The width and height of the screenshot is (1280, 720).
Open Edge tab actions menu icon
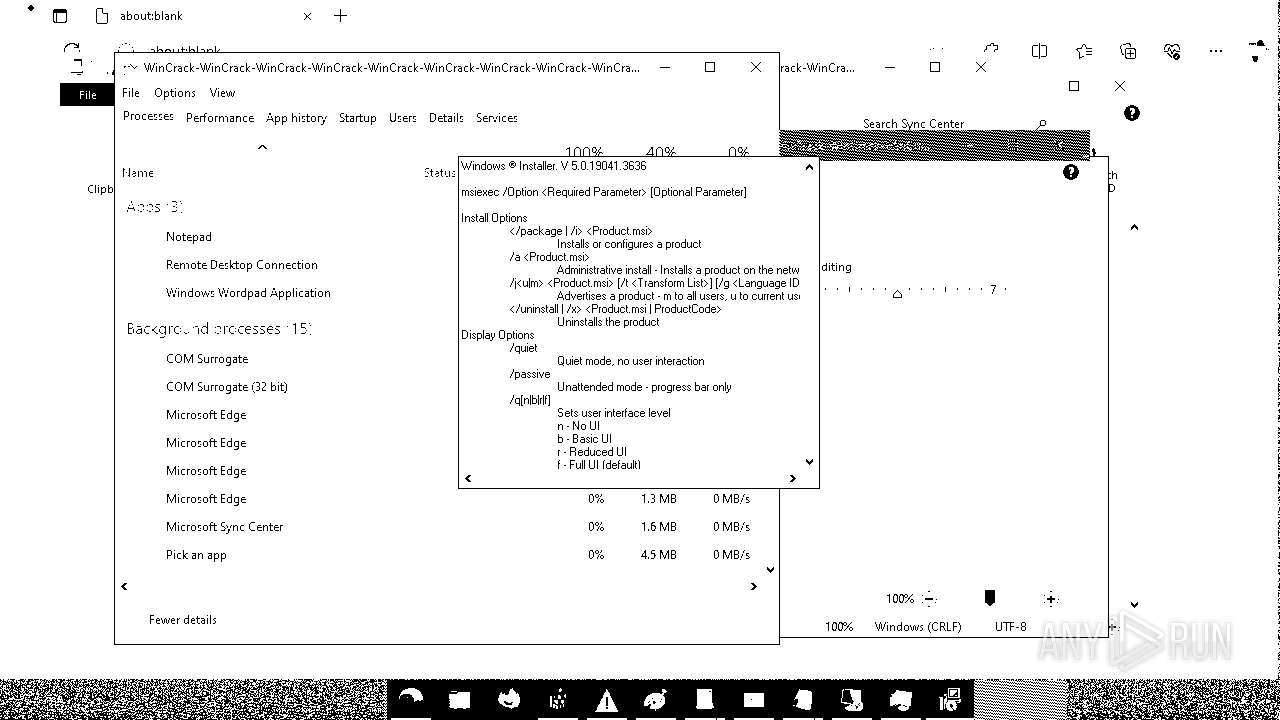(x=60, y=16)
